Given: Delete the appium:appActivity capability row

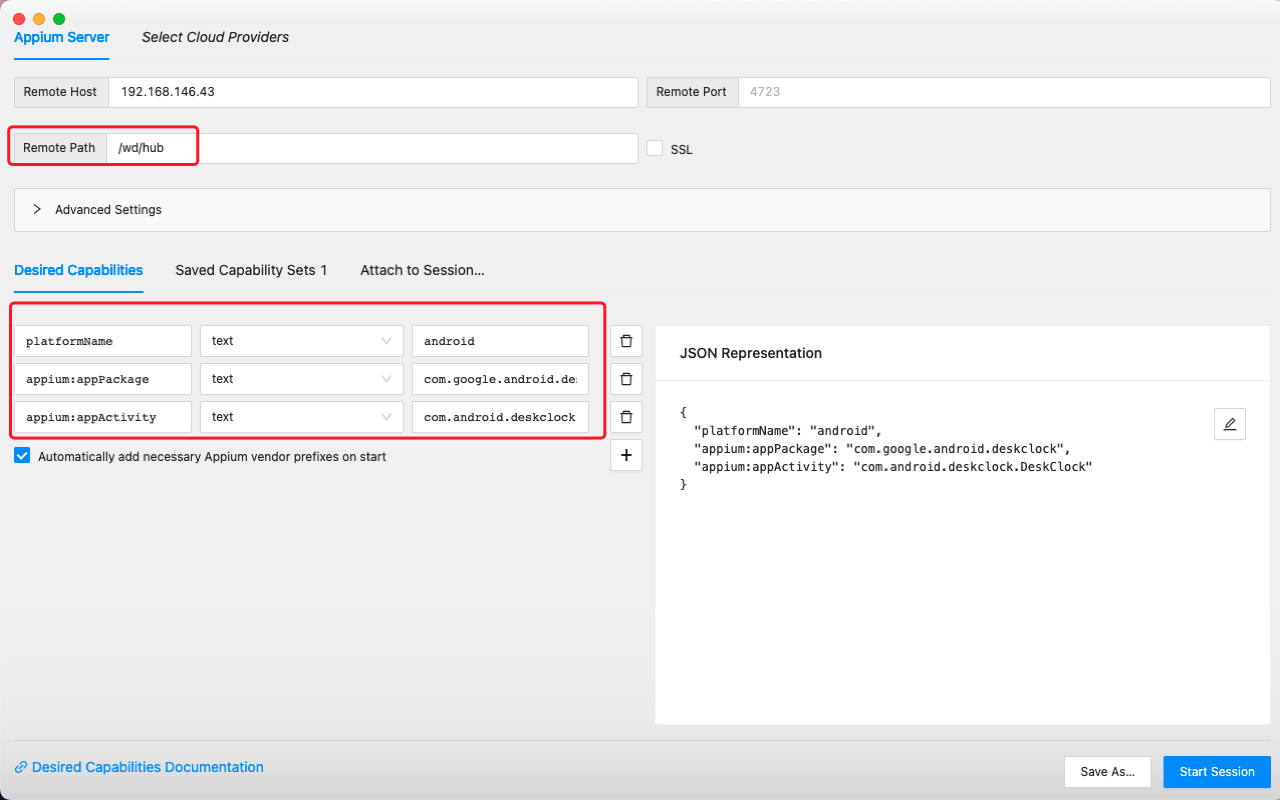Looking at the screenshot, I should tap(626, 417).
